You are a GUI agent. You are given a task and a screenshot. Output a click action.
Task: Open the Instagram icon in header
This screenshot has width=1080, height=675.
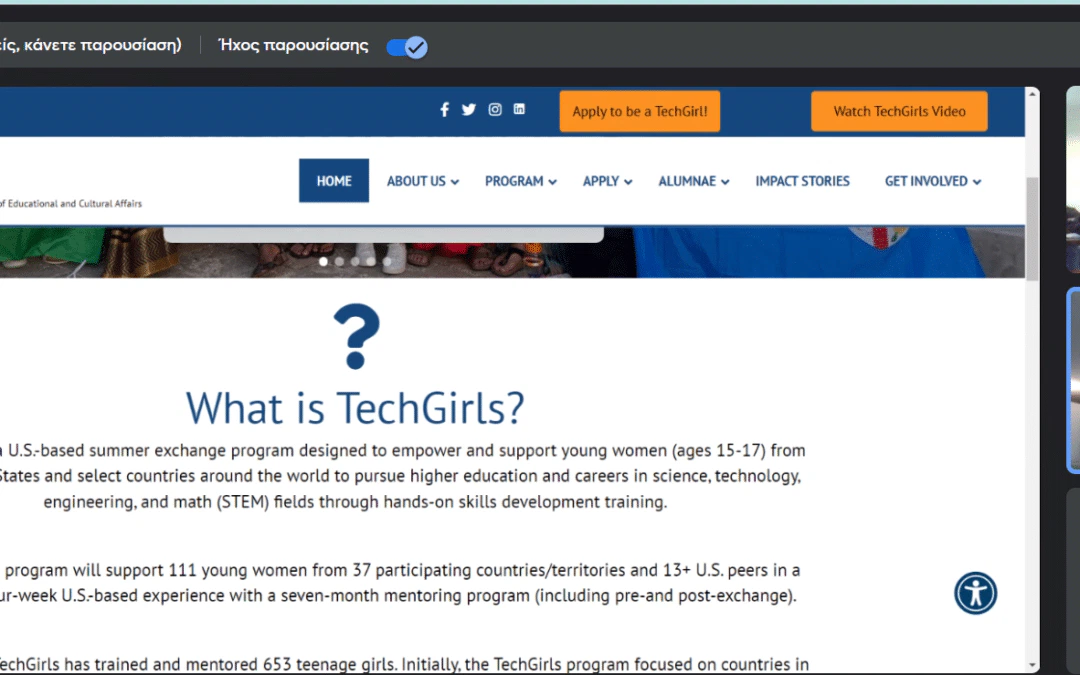494,110
